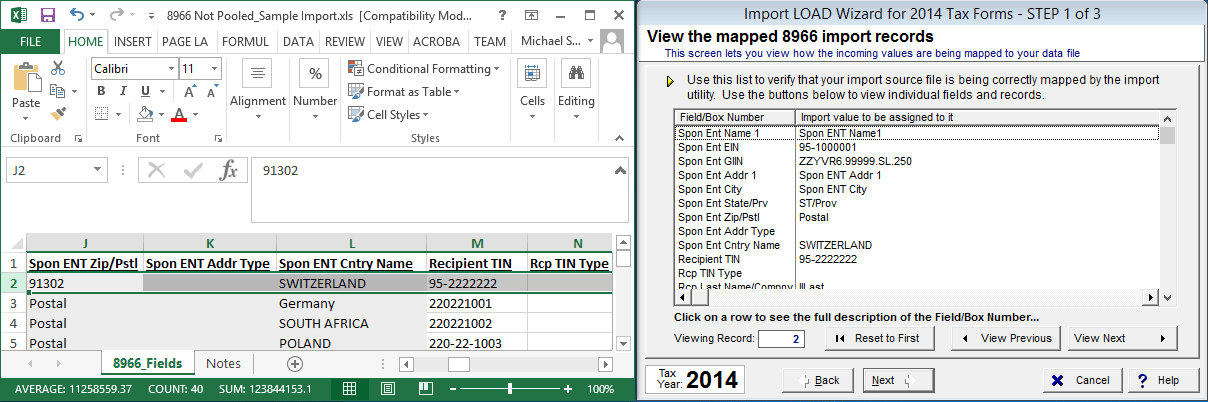Switch to the VIEW tab
The width and height of the screenshot is (1208, 402).
[x=390, y=42]
